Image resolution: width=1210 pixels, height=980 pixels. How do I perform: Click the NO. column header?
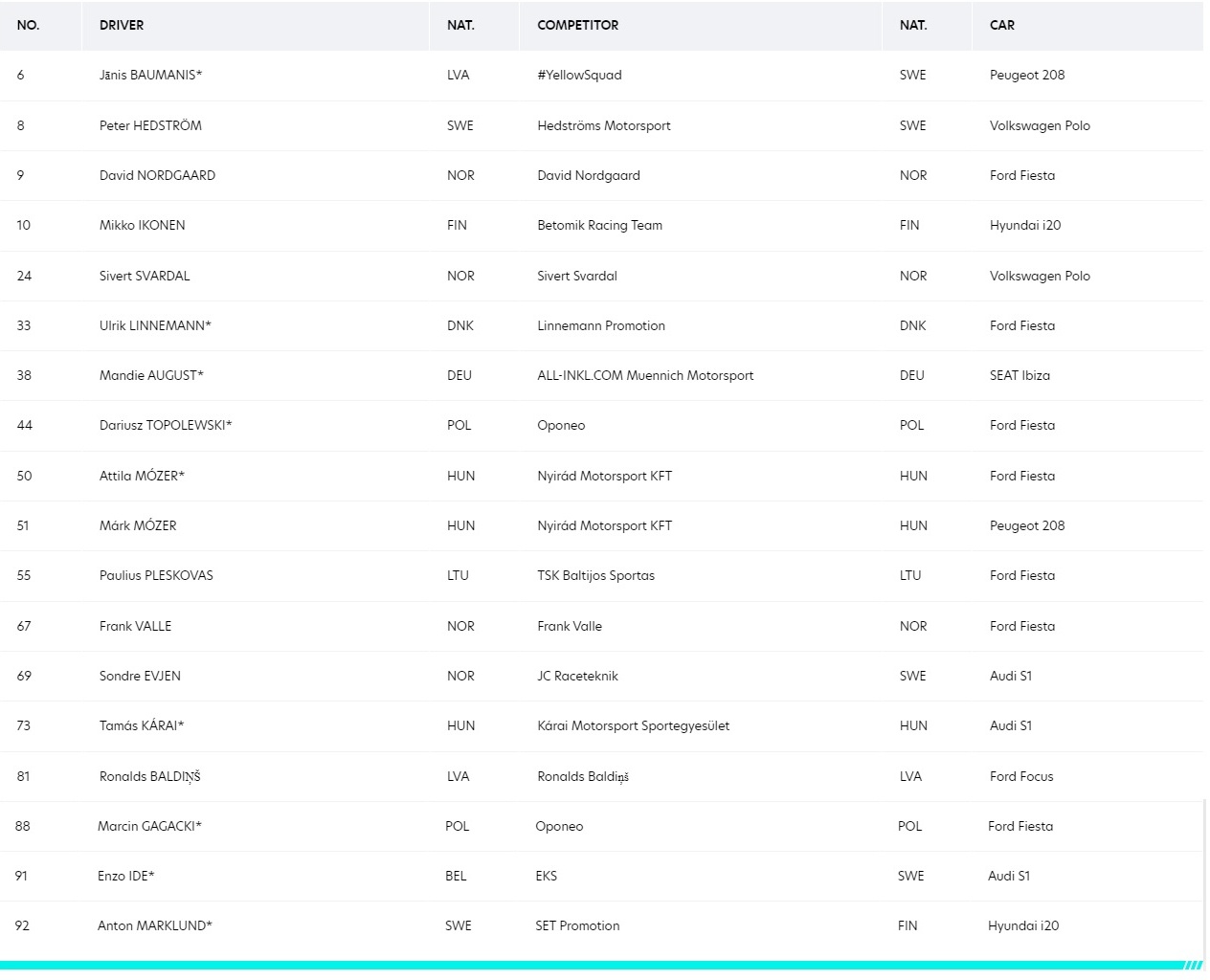28,25
